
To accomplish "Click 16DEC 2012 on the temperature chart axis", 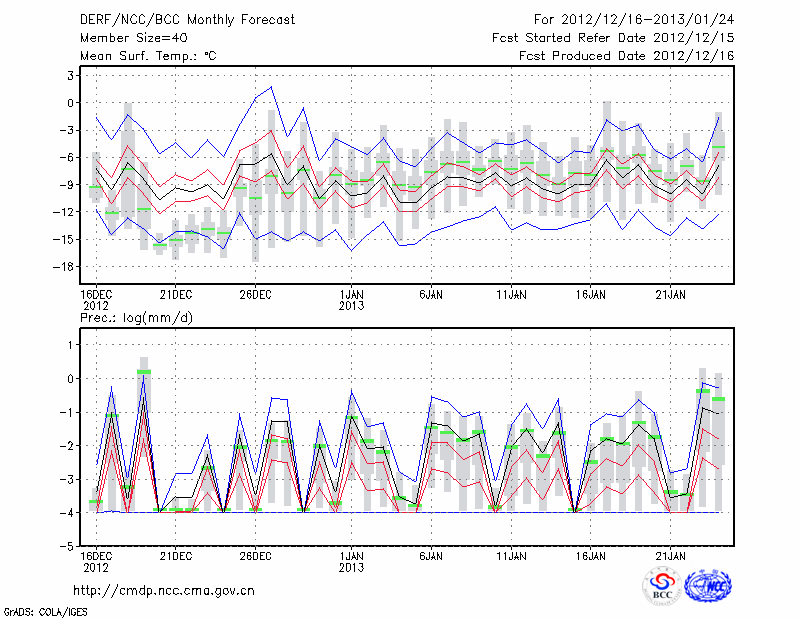I will [x=95, y=300].
